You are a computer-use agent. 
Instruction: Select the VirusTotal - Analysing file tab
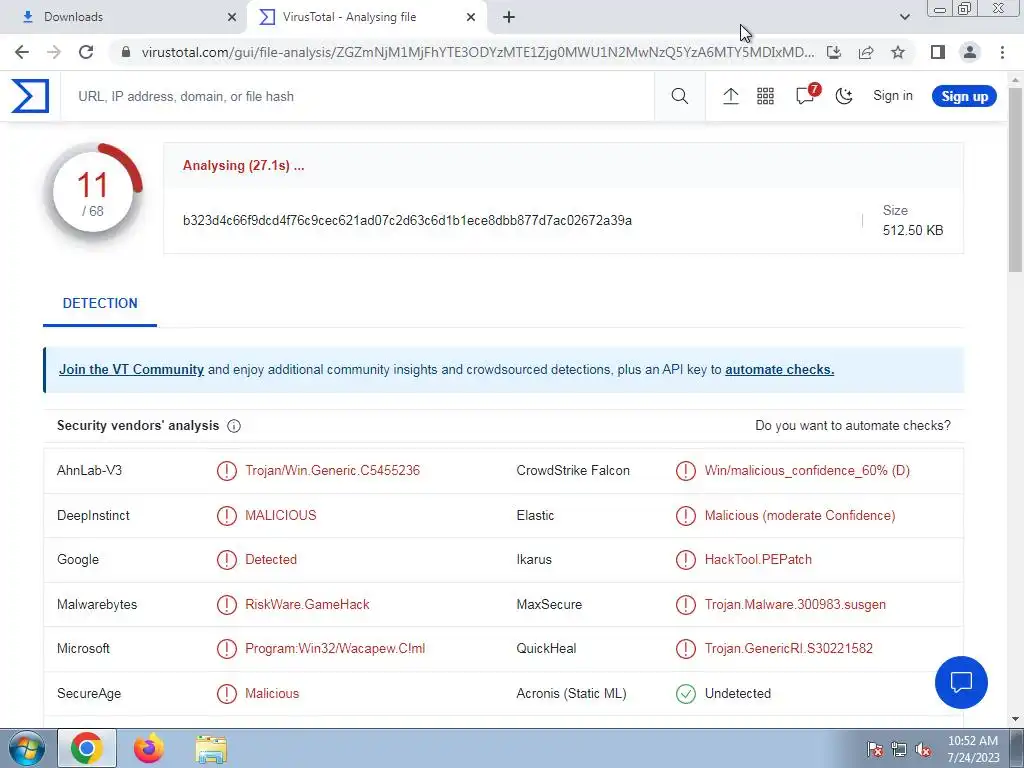[x=366, y=17]
